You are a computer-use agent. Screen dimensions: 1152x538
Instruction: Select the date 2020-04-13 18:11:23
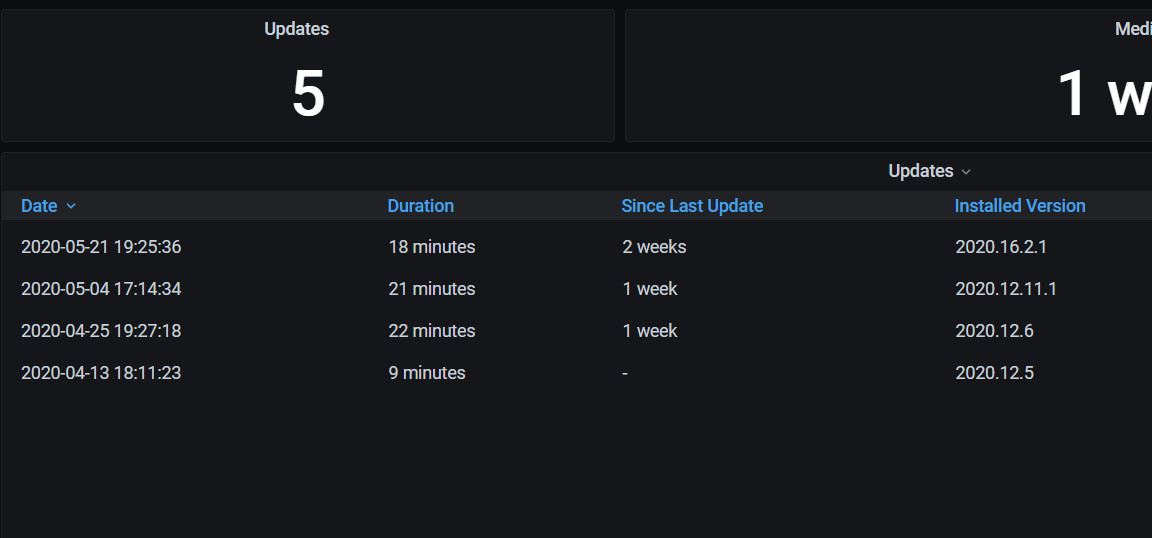pos(101,373)
